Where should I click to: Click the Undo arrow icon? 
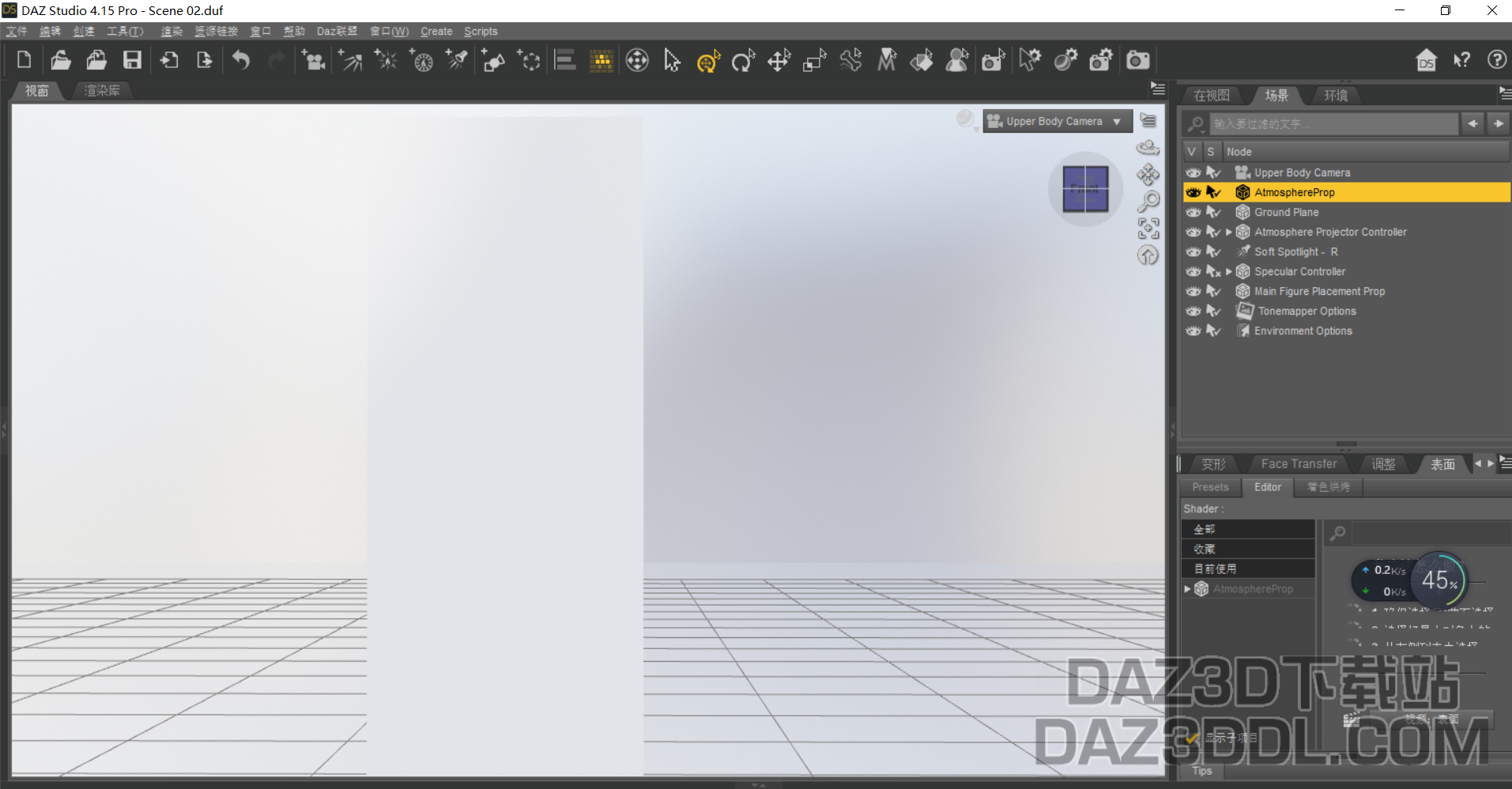[x=241, y=60]
